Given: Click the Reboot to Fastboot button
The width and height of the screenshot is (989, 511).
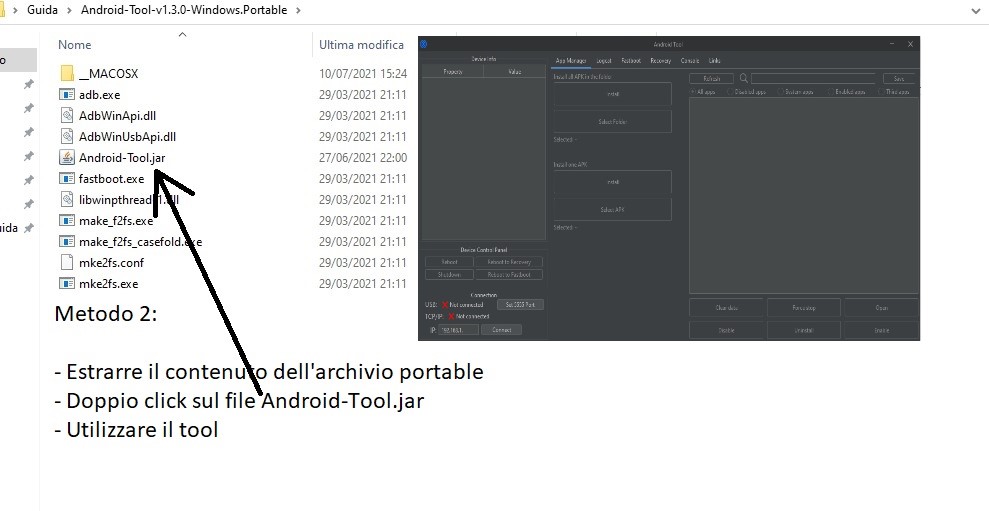Looking at the screenshot, I should [x=509, y=274].
